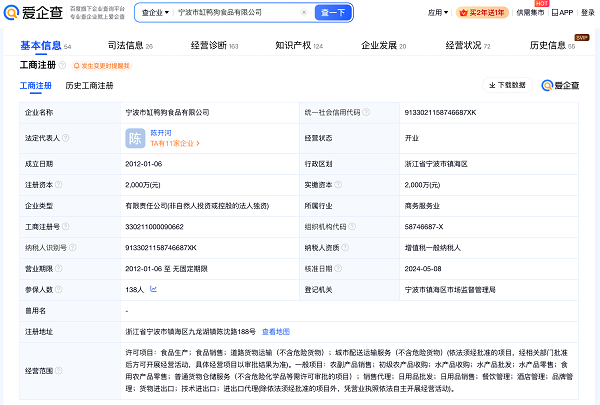Screen dimensions: 600x405
Task: Clear the search box with the X icon
Action: click(305, 13)
